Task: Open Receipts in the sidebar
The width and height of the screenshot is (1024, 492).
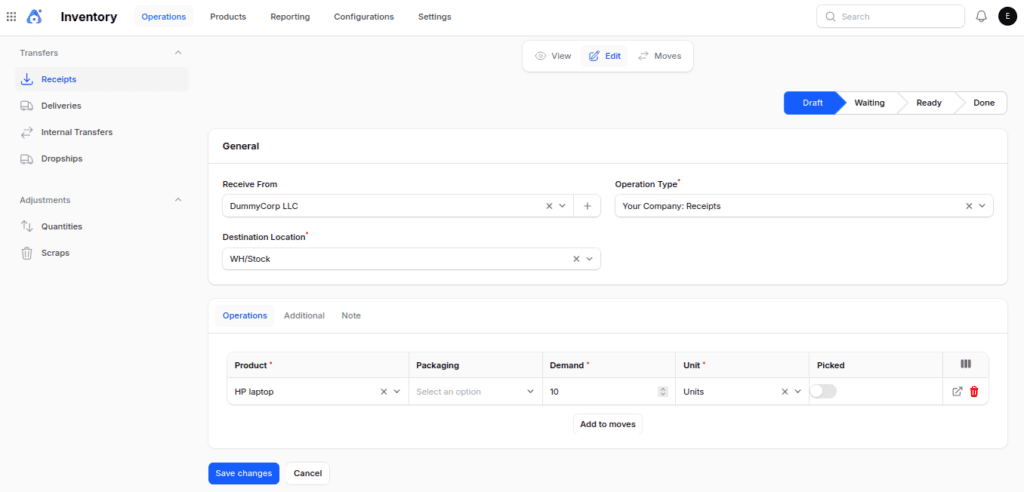Action: click(102, 79)
